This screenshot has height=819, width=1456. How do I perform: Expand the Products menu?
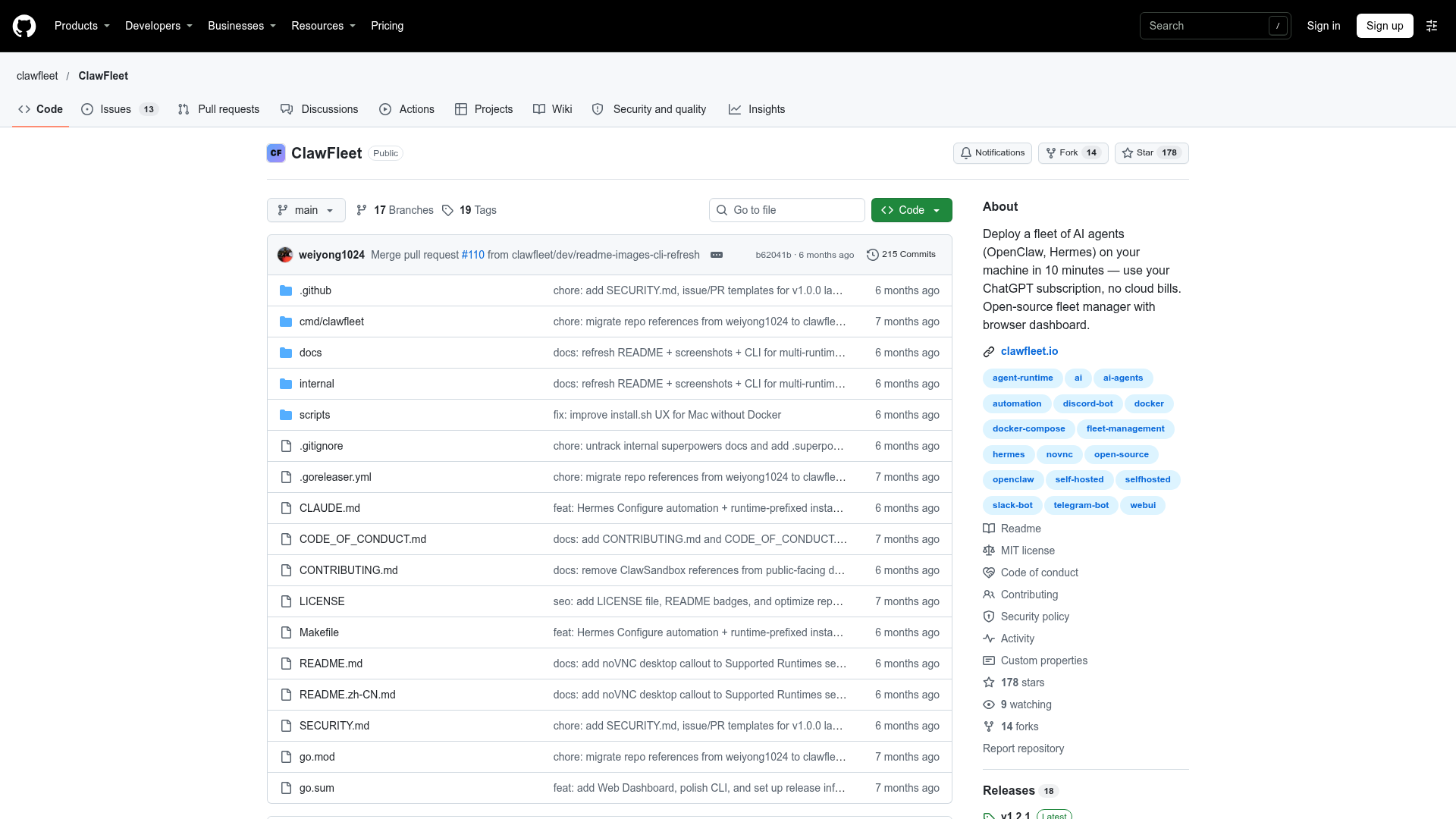click(x=82, y=26)
